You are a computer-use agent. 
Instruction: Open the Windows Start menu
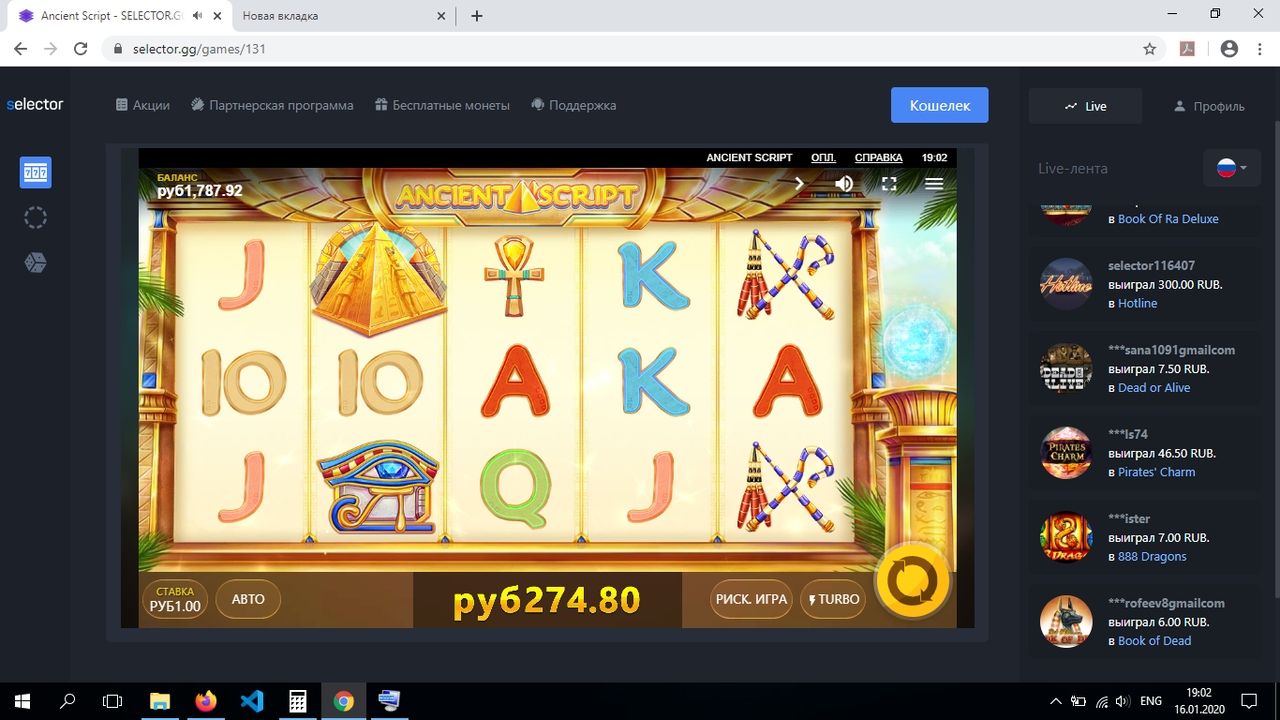(22, 701)
